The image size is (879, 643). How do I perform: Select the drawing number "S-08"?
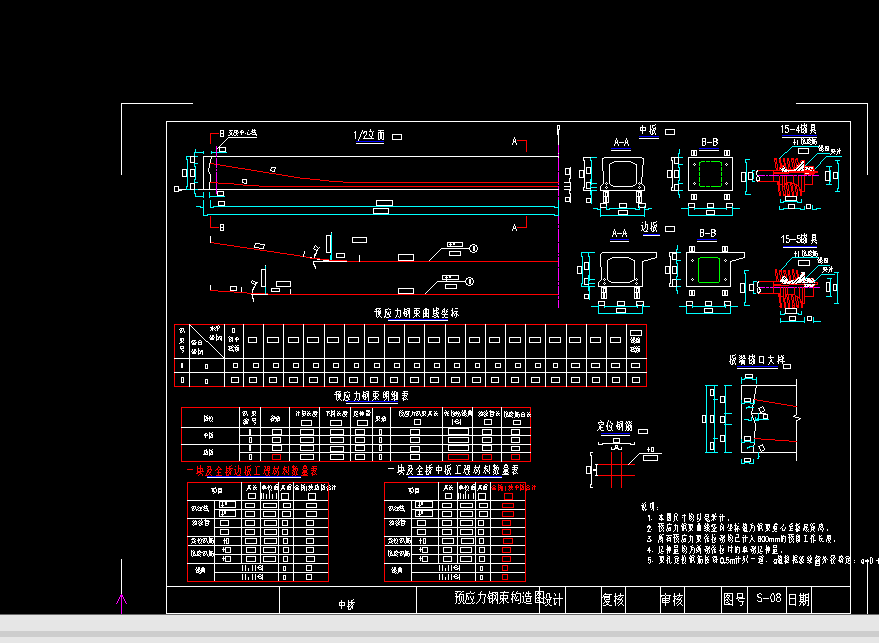(x=768, y=598)
